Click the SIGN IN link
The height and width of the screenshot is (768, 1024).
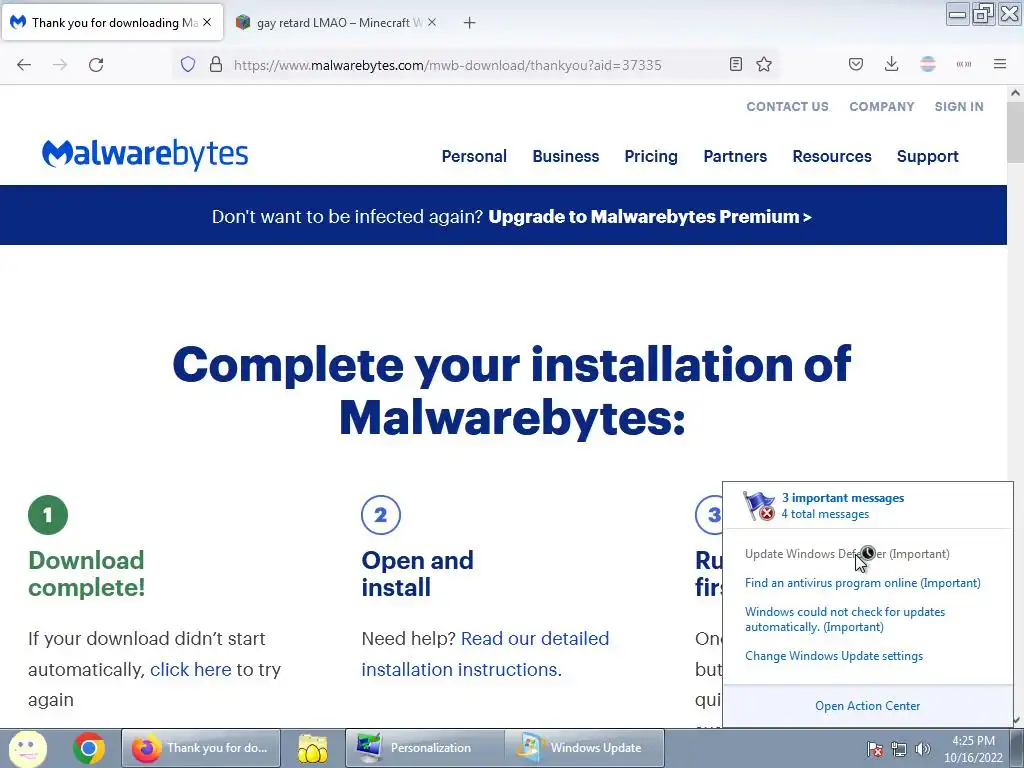[959, 106]
